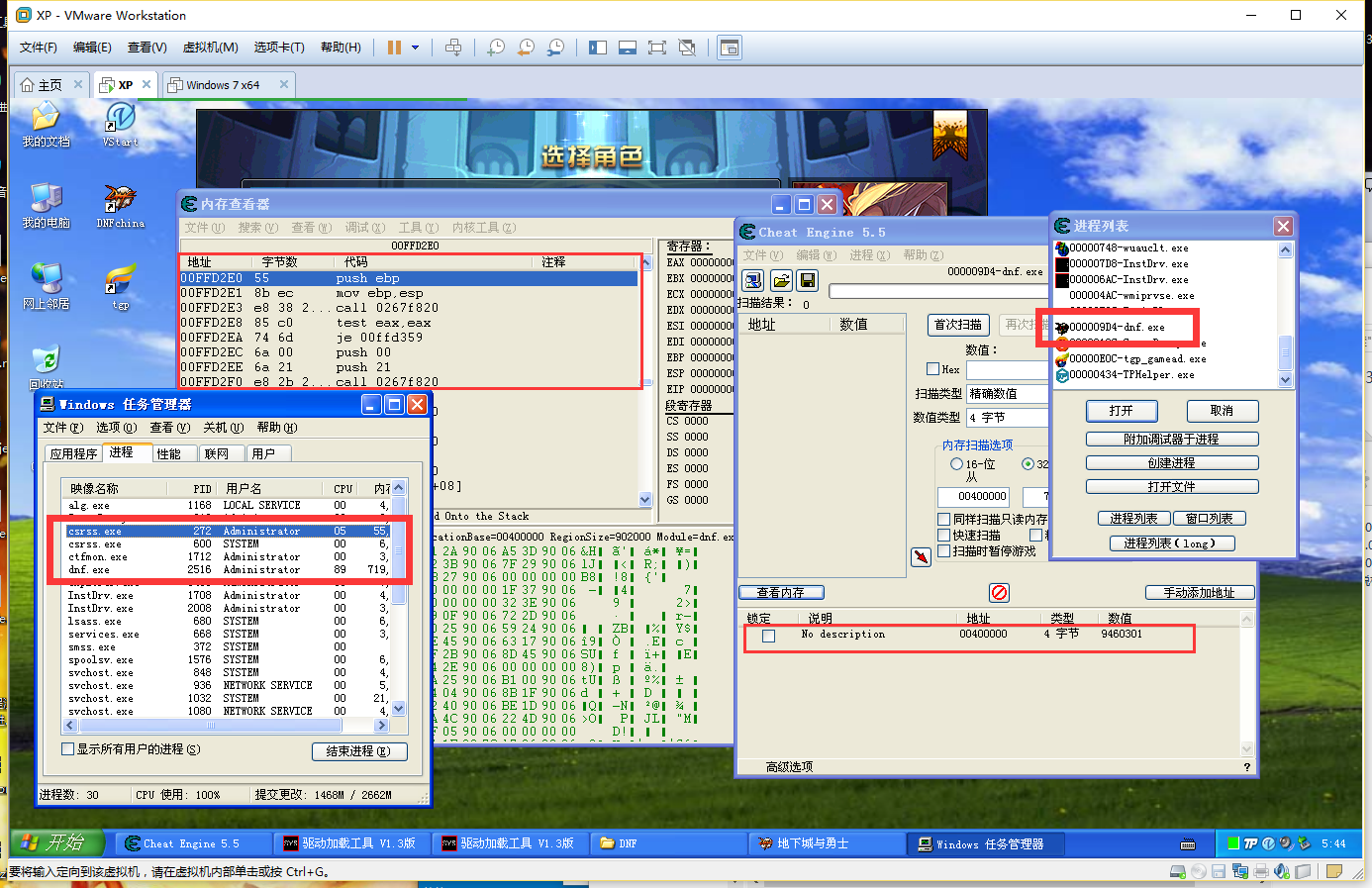The width and height of the screenshot is (1372, 888).
Task: Click the Cheat Engine open process computer icon
Action: pos(753,281)
